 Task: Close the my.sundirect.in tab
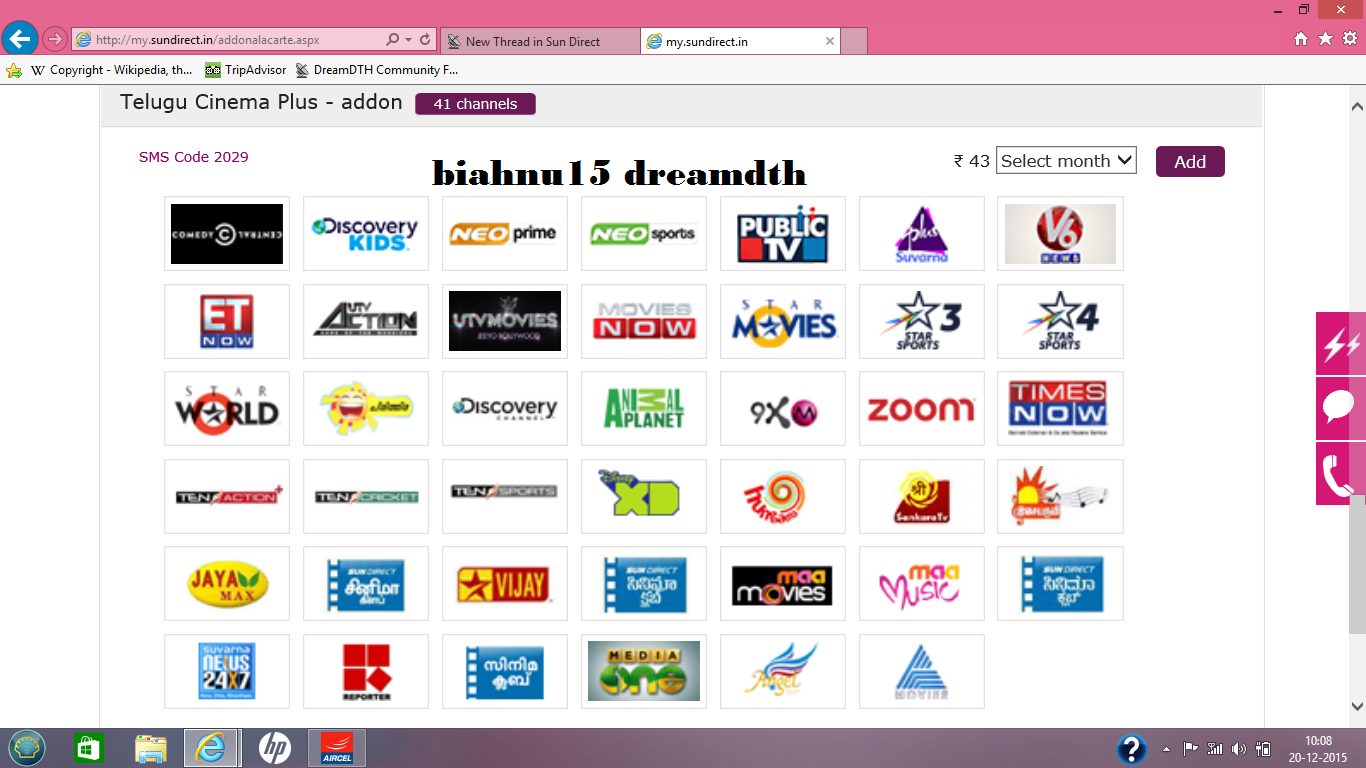tap(829, 41)
